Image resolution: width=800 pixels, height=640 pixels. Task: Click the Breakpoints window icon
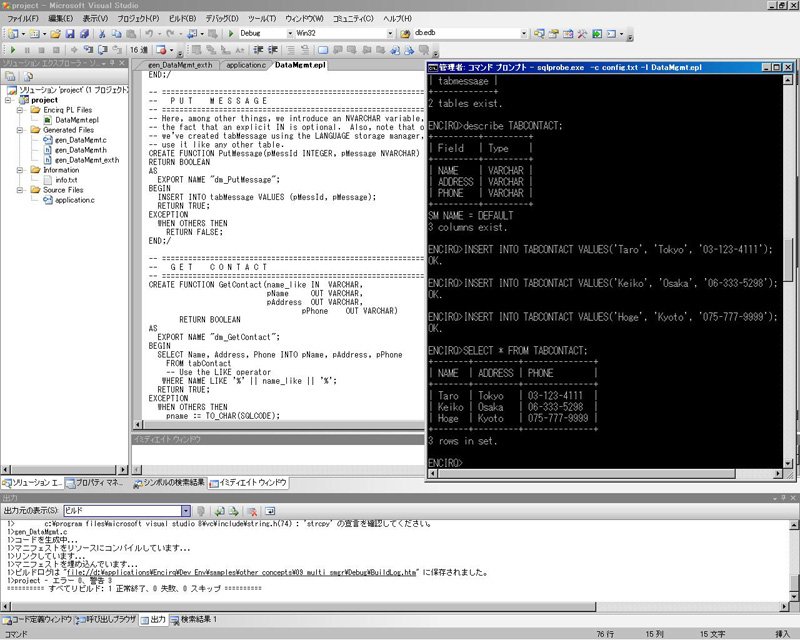[x=161, y=50]
